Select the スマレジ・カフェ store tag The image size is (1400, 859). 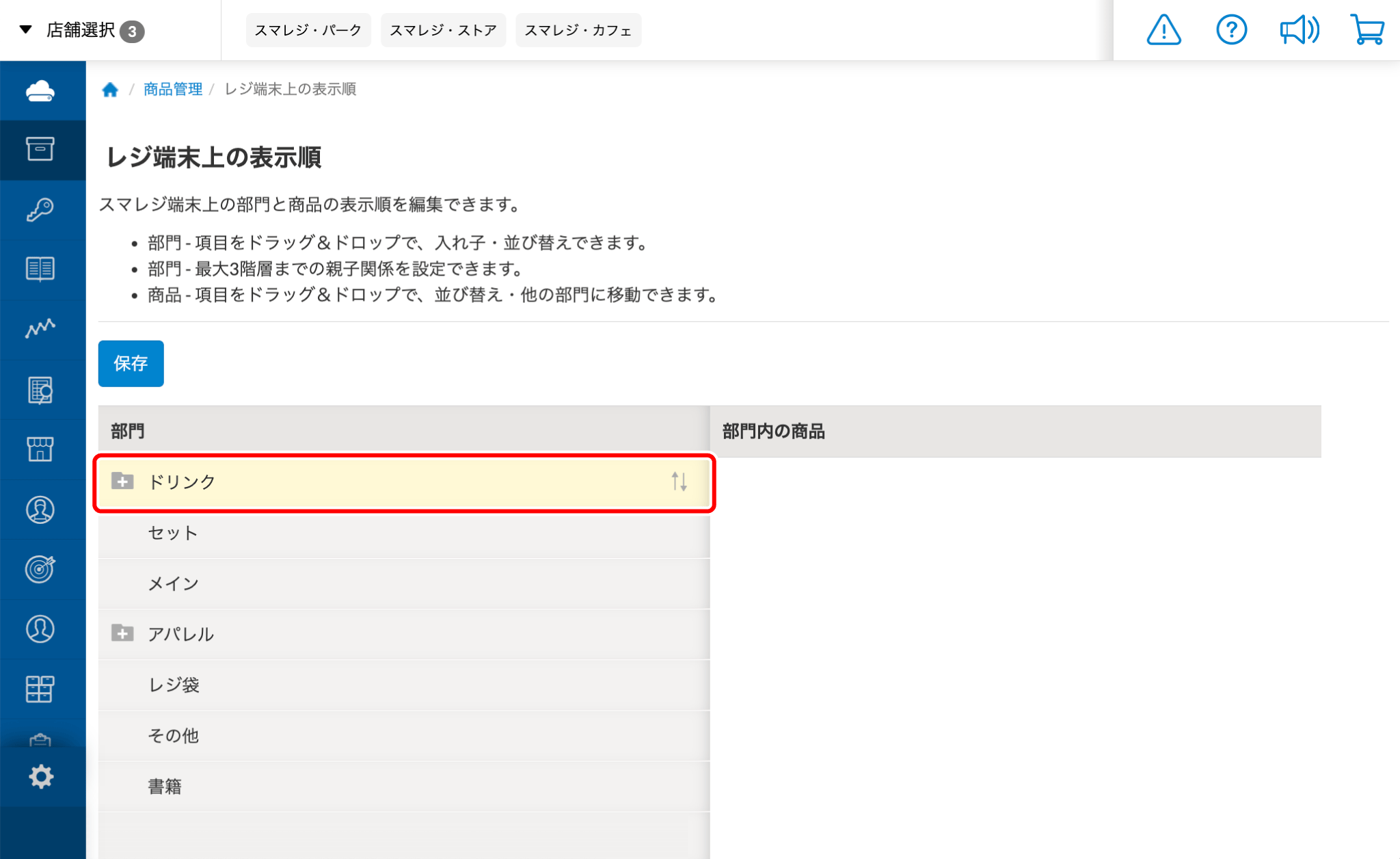[578, 30]
